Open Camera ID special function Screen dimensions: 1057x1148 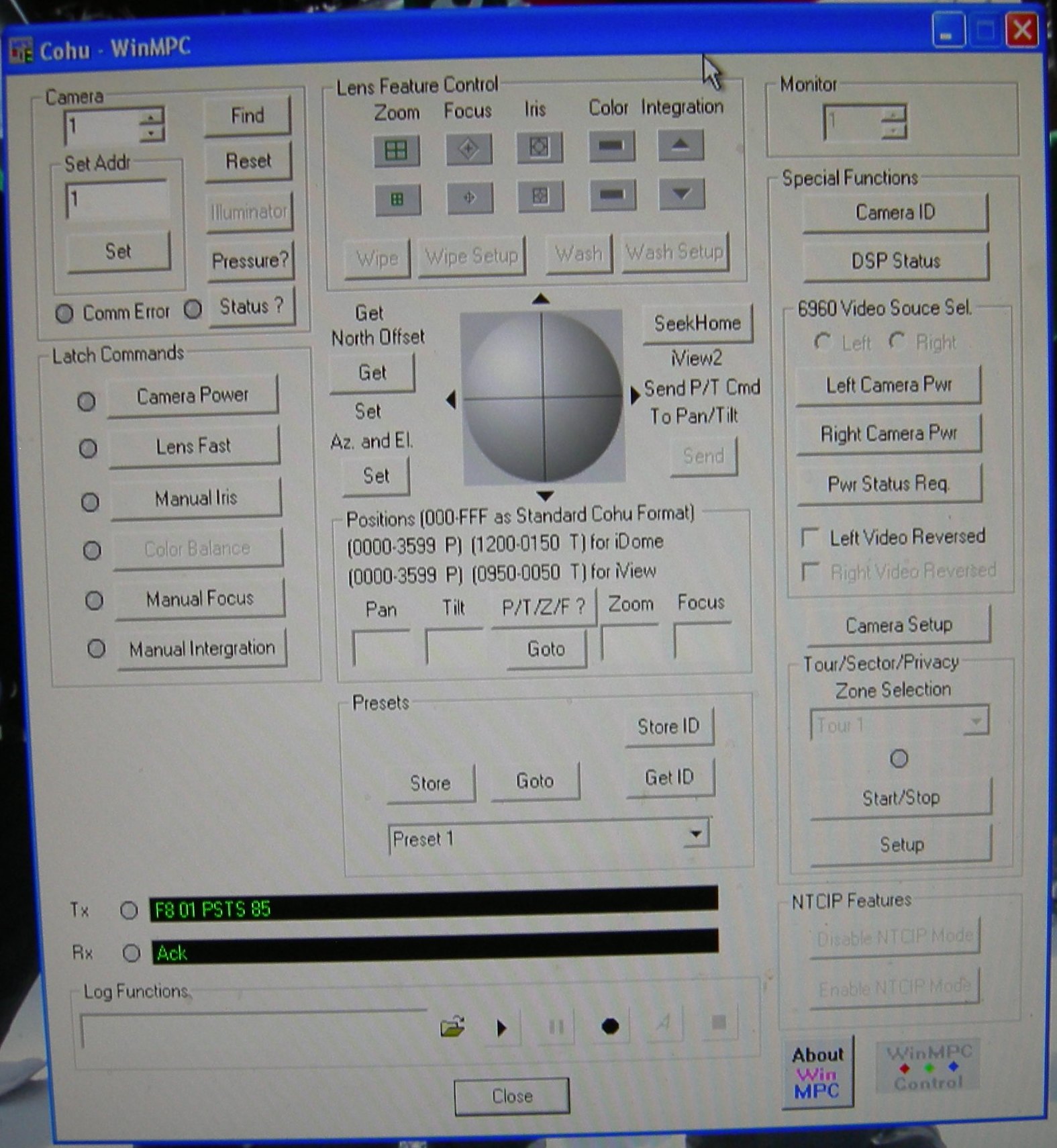895,213
